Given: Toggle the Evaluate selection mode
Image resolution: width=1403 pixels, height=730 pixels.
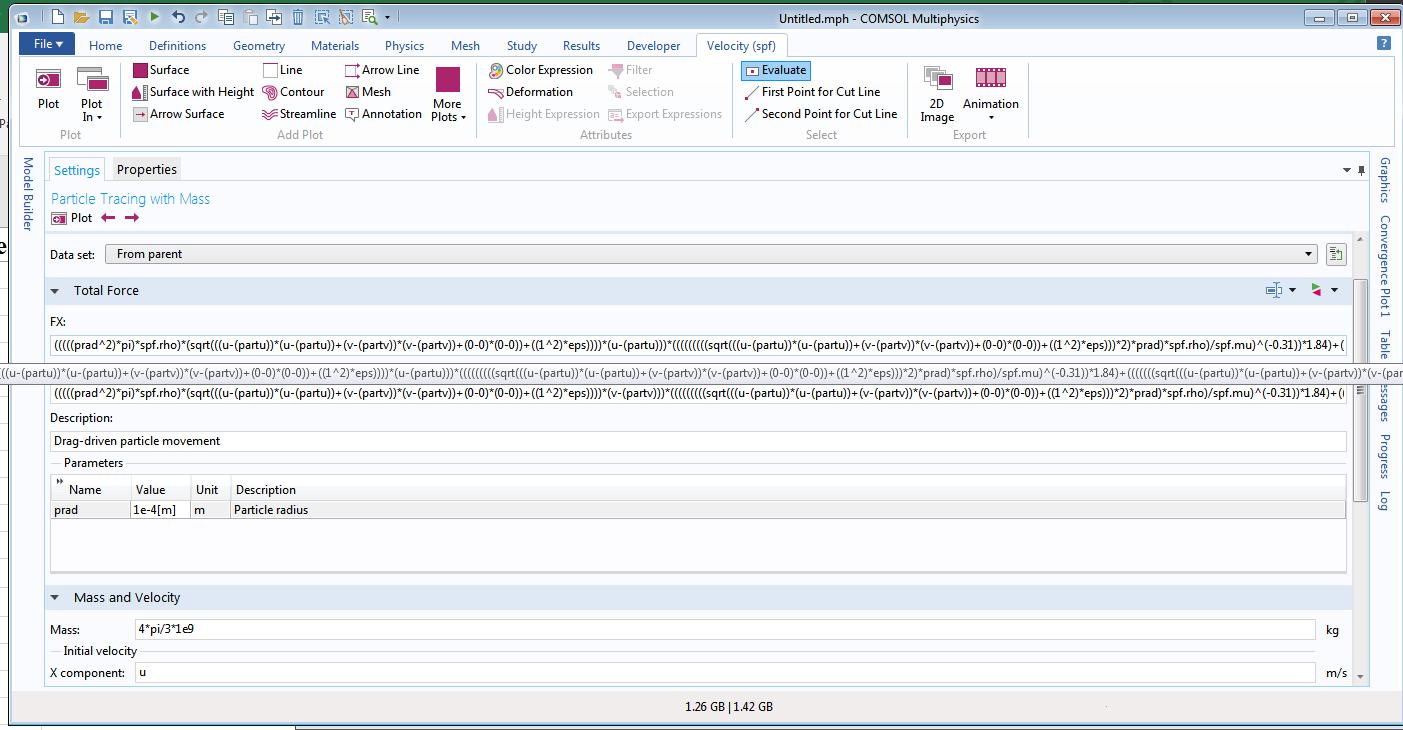Looking at the screenshot, I should pyautogui.click(x=775, y=70).
